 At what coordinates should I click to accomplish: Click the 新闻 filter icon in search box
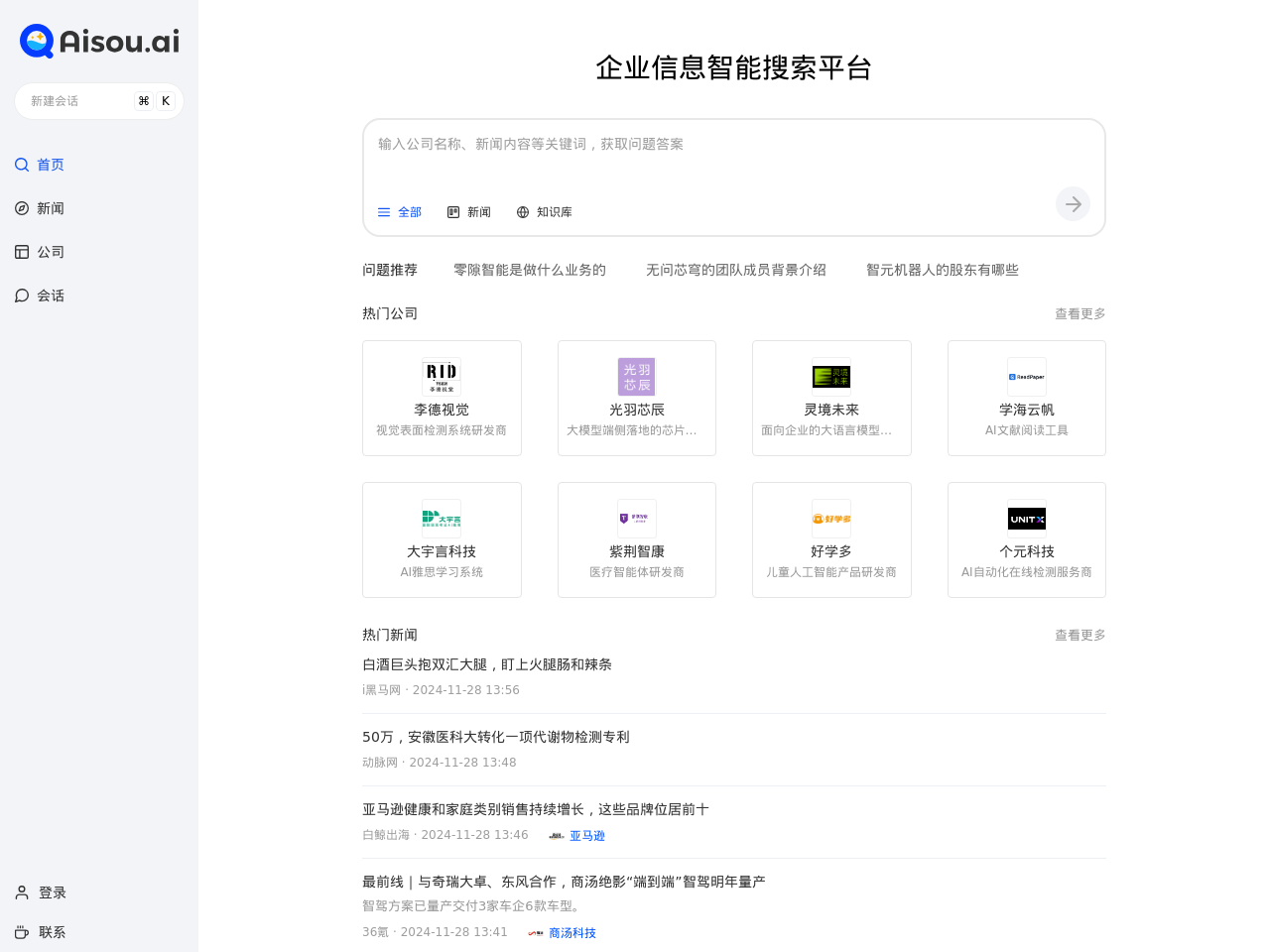click(x=453, y=212)
